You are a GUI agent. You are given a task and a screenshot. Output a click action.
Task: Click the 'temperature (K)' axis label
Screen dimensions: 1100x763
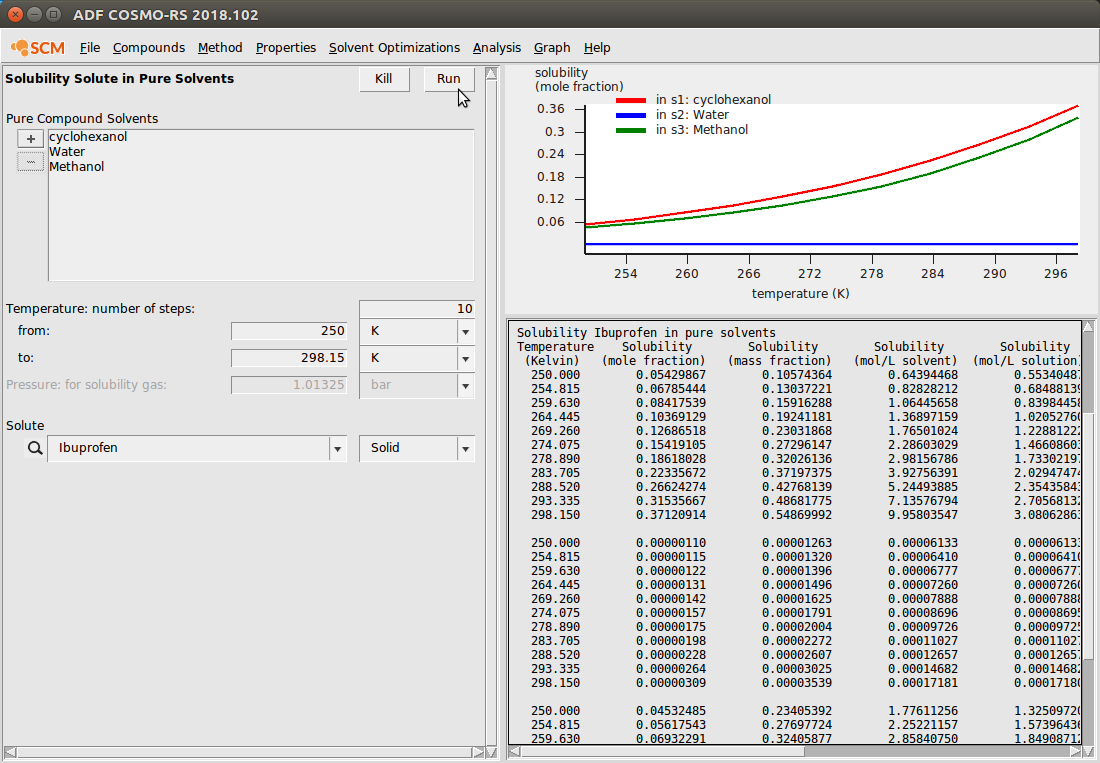pyautogui.click(x=800, y=294)
